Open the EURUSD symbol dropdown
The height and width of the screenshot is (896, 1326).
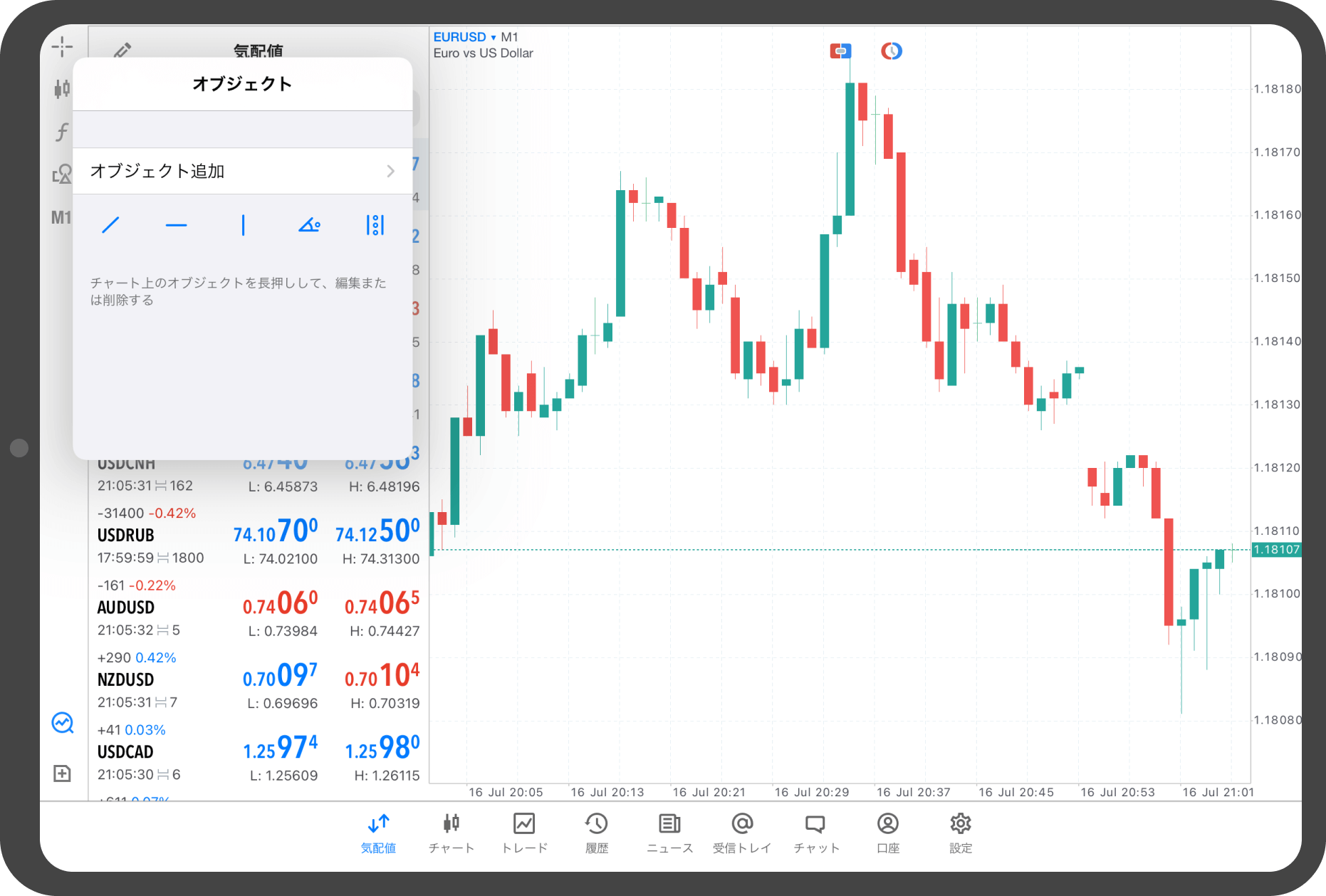click(x=464, y=37)
